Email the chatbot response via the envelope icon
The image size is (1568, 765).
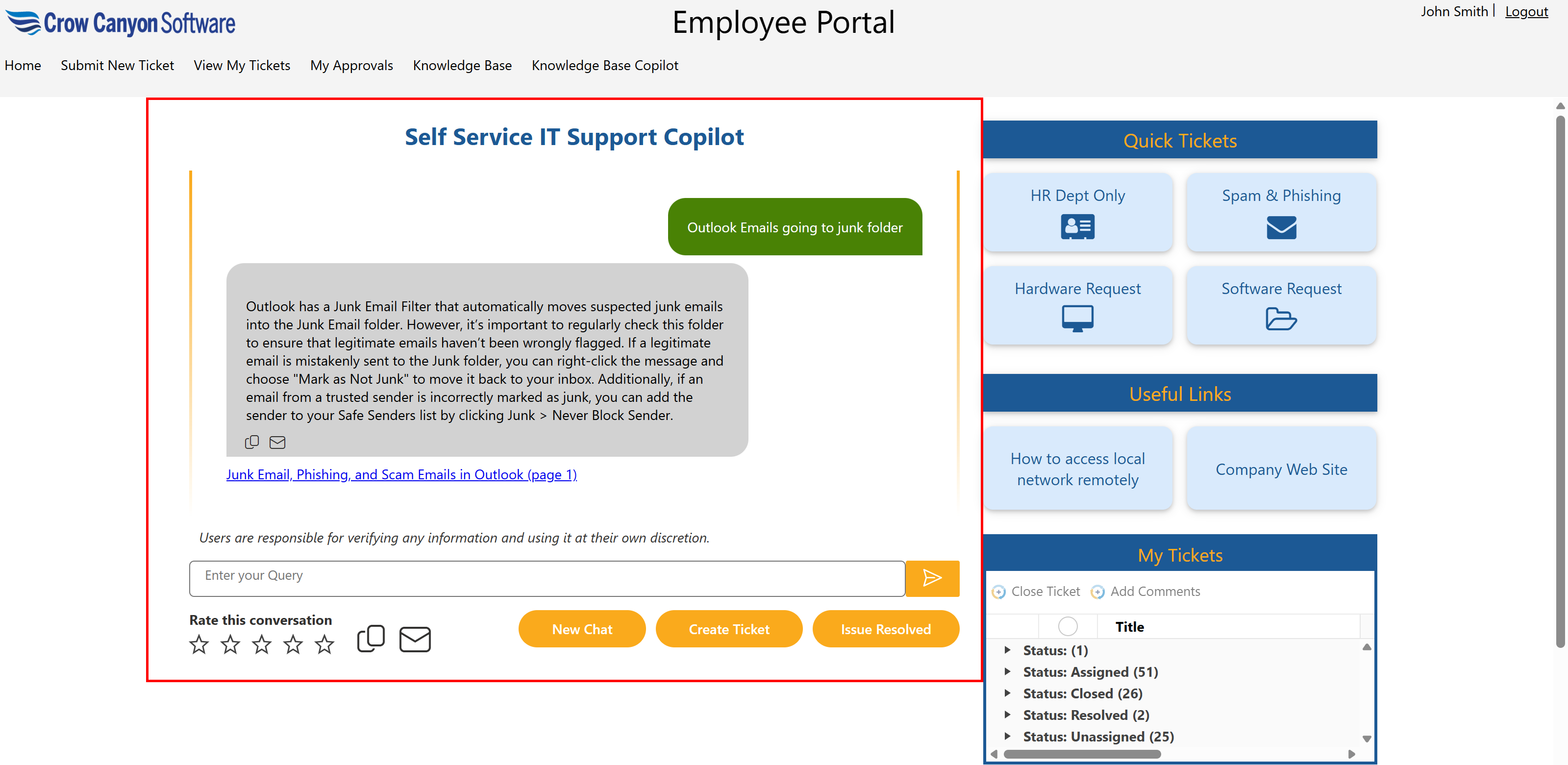[x=277, y=442]
